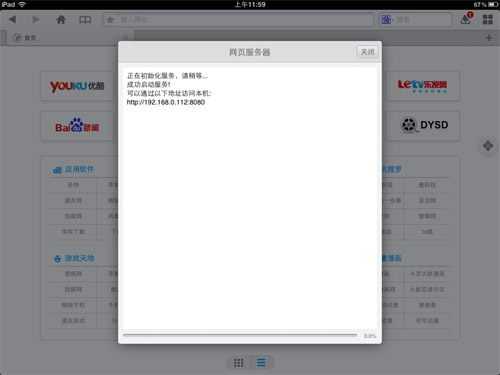Close the 首页 tab with its X
The image size is (500, 375).
click(x=125, y=37)
